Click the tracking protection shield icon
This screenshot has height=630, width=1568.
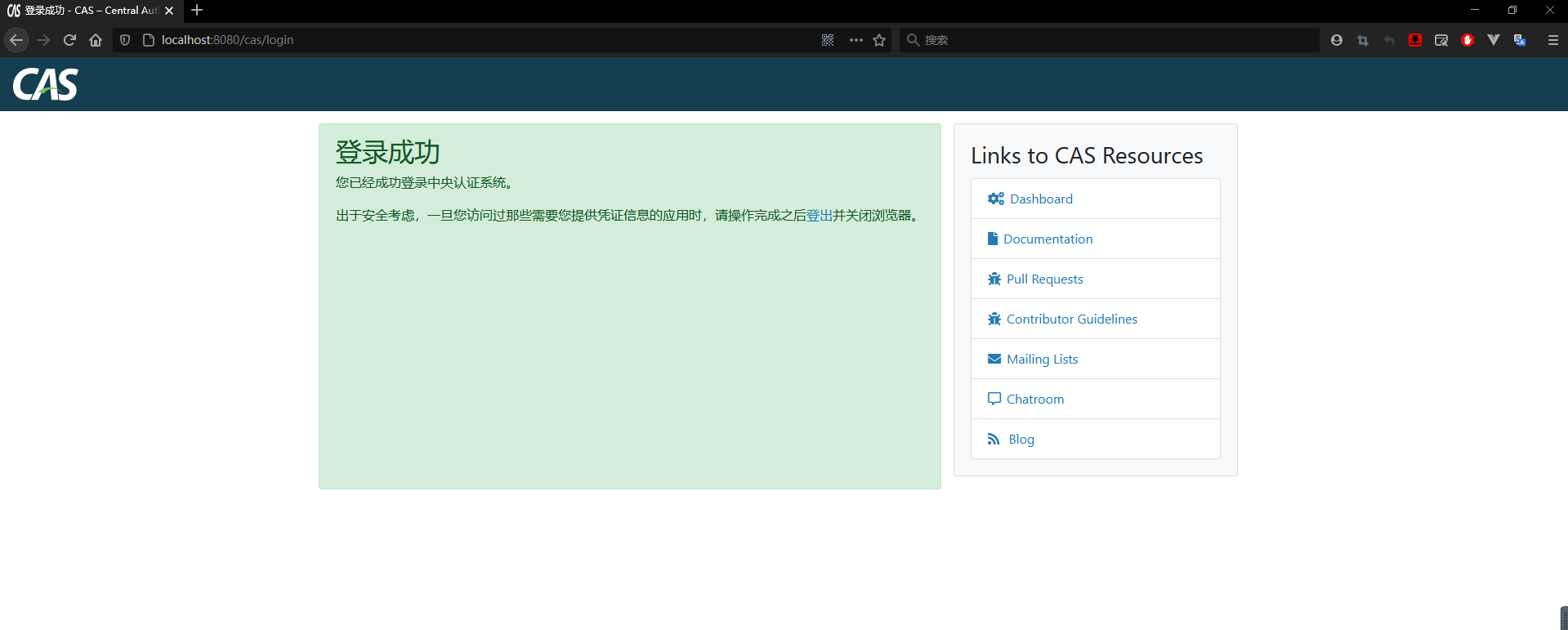click(x=125, y=40)
